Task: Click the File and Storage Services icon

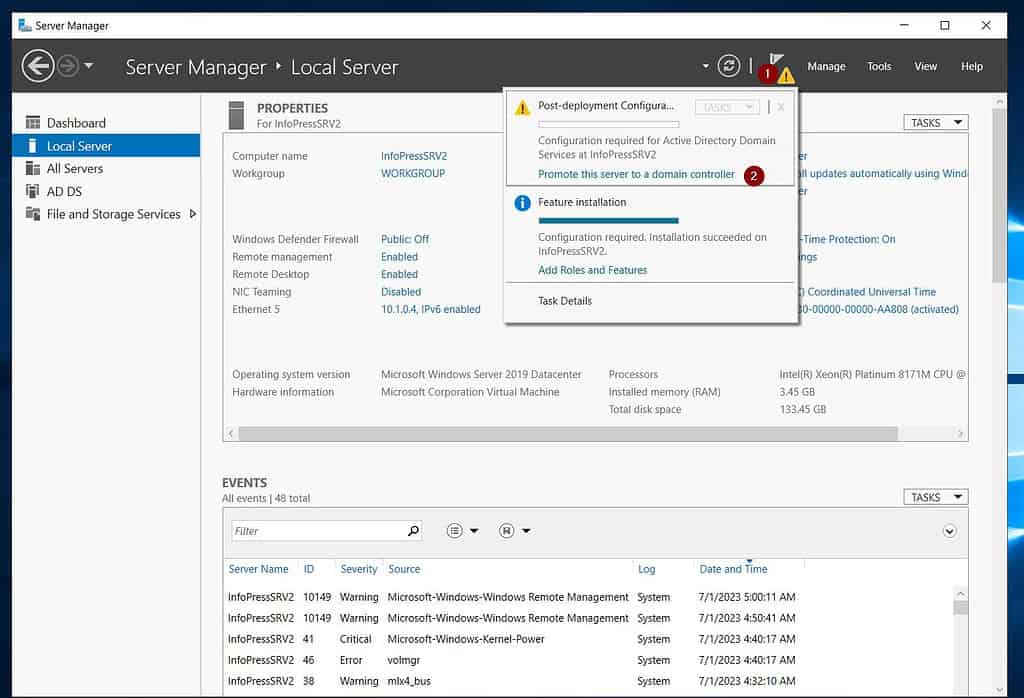Action: tap(33, 214)
